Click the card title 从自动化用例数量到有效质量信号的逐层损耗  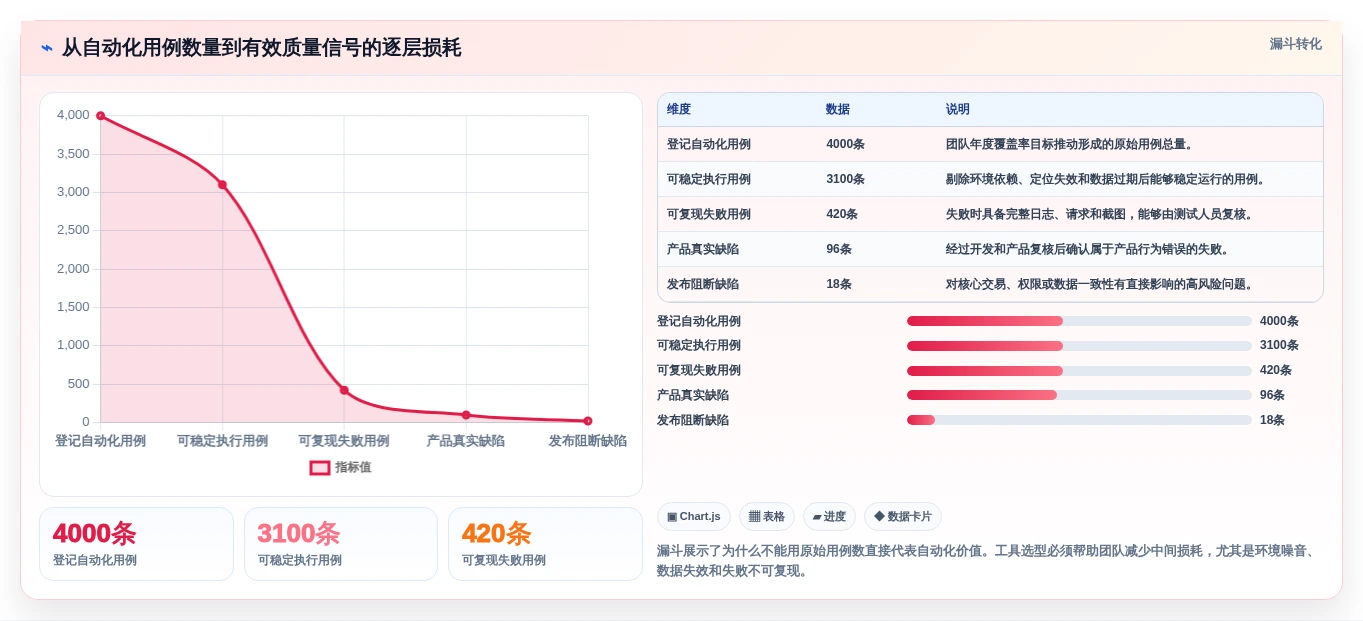click(x=262, y=48)
